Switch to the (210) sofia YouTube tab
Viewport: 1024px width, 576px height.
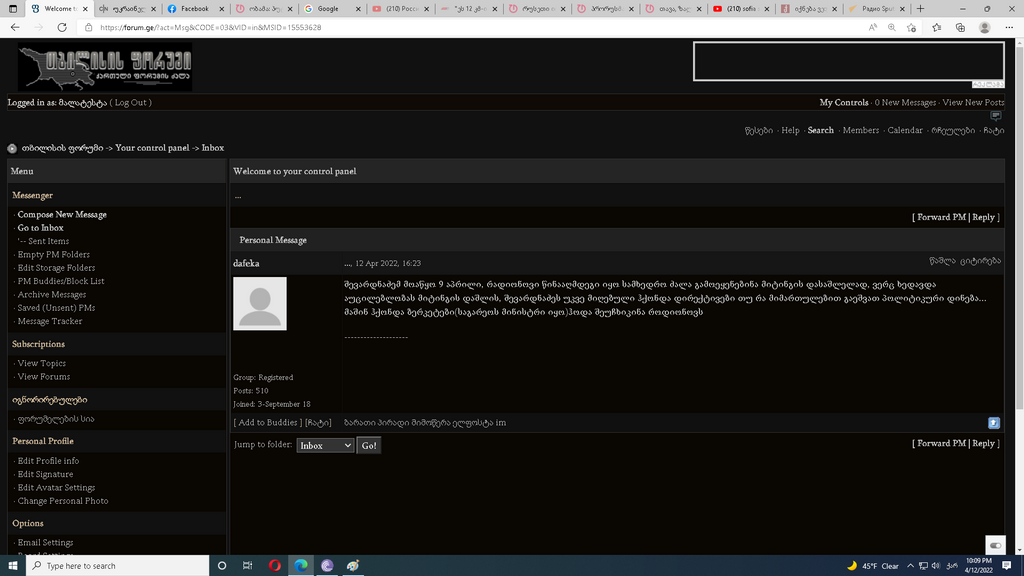[741, 8]
